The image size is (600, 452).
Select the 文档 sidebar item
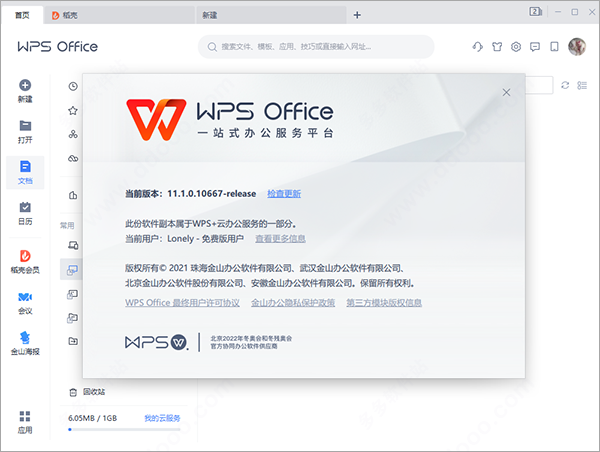pyautogui.click(x=25, y=172)
